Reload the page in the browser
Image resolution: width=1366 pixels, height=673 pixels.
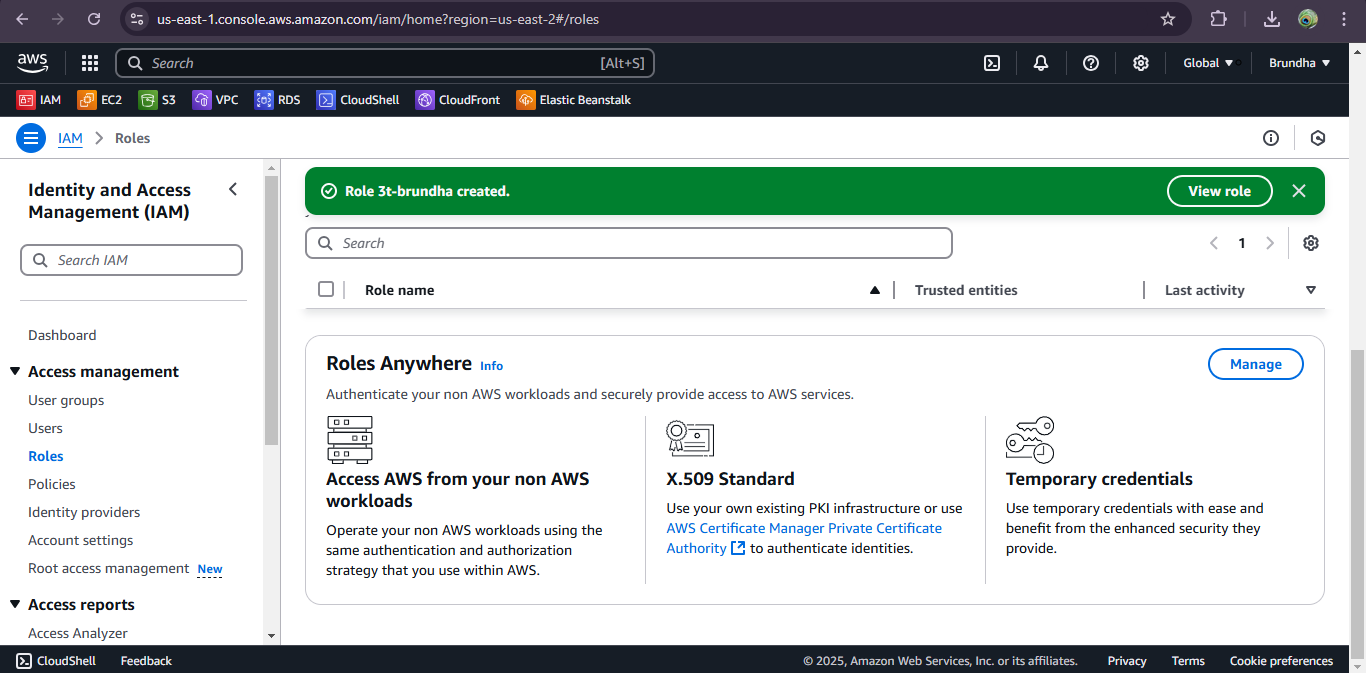coord(94,19)
